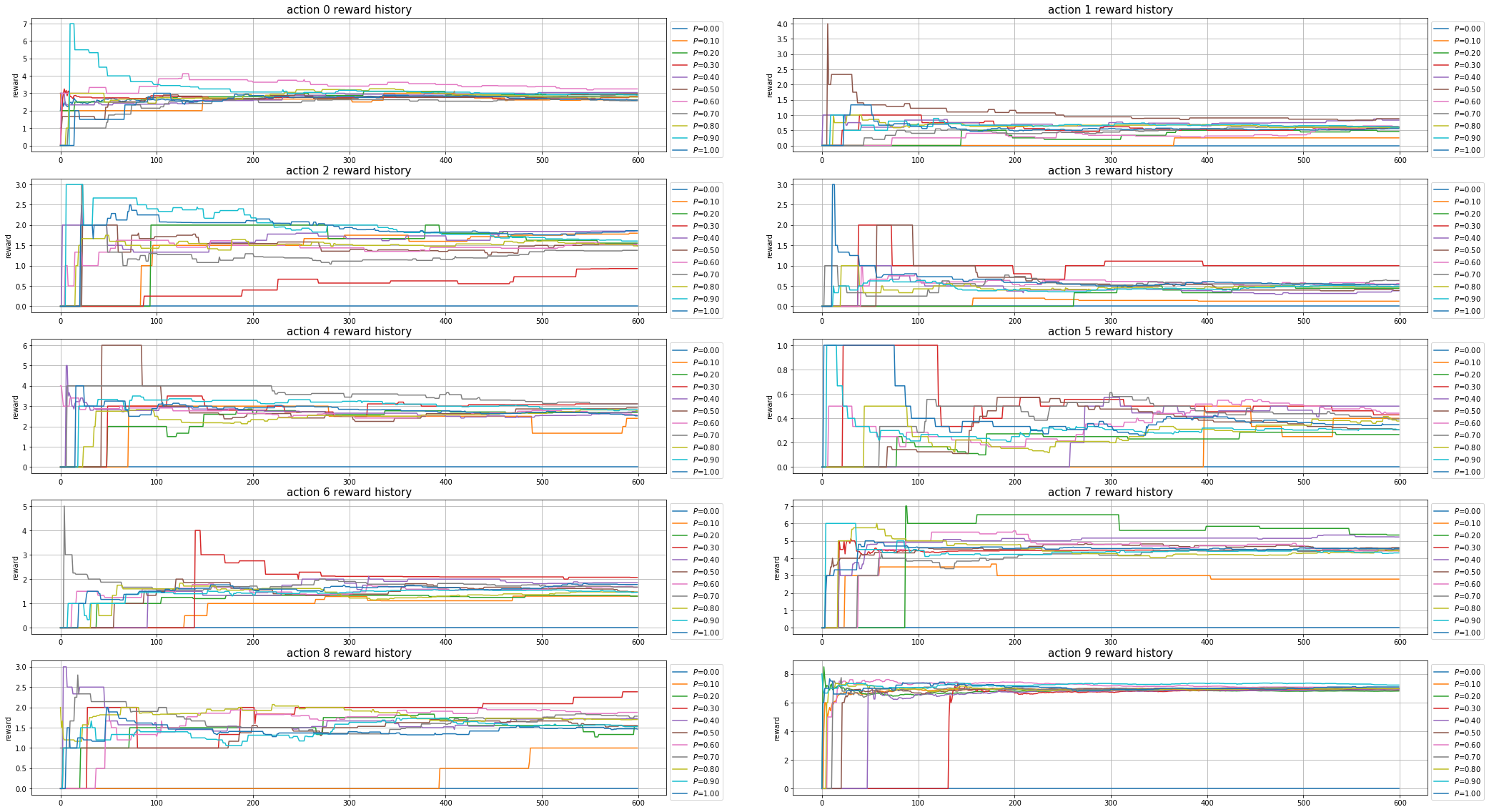Click P=1.00 legend entry in action 1 chart

(1467, 150)
